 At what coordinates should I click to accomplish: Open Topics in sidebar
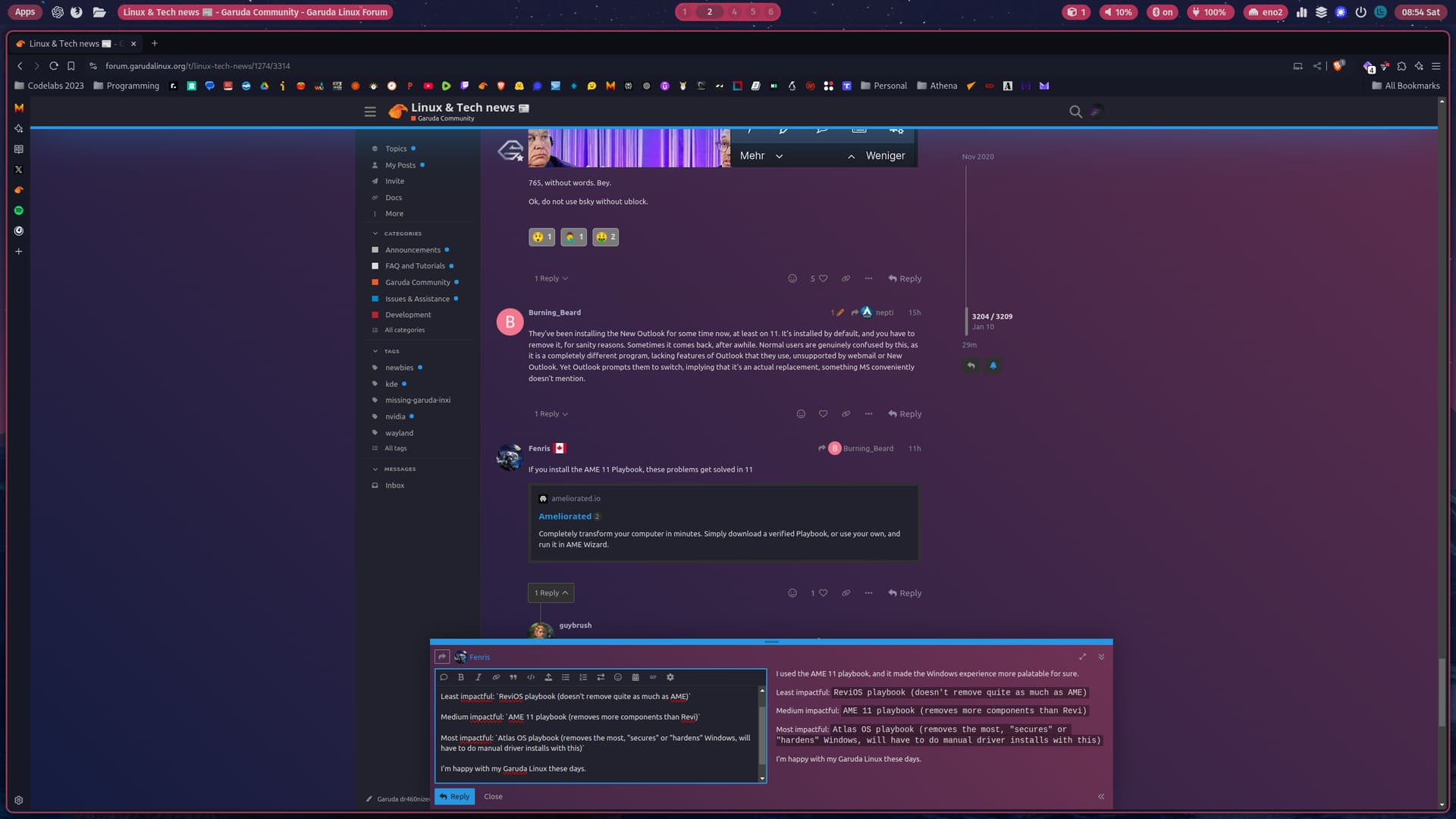(396, 149)
